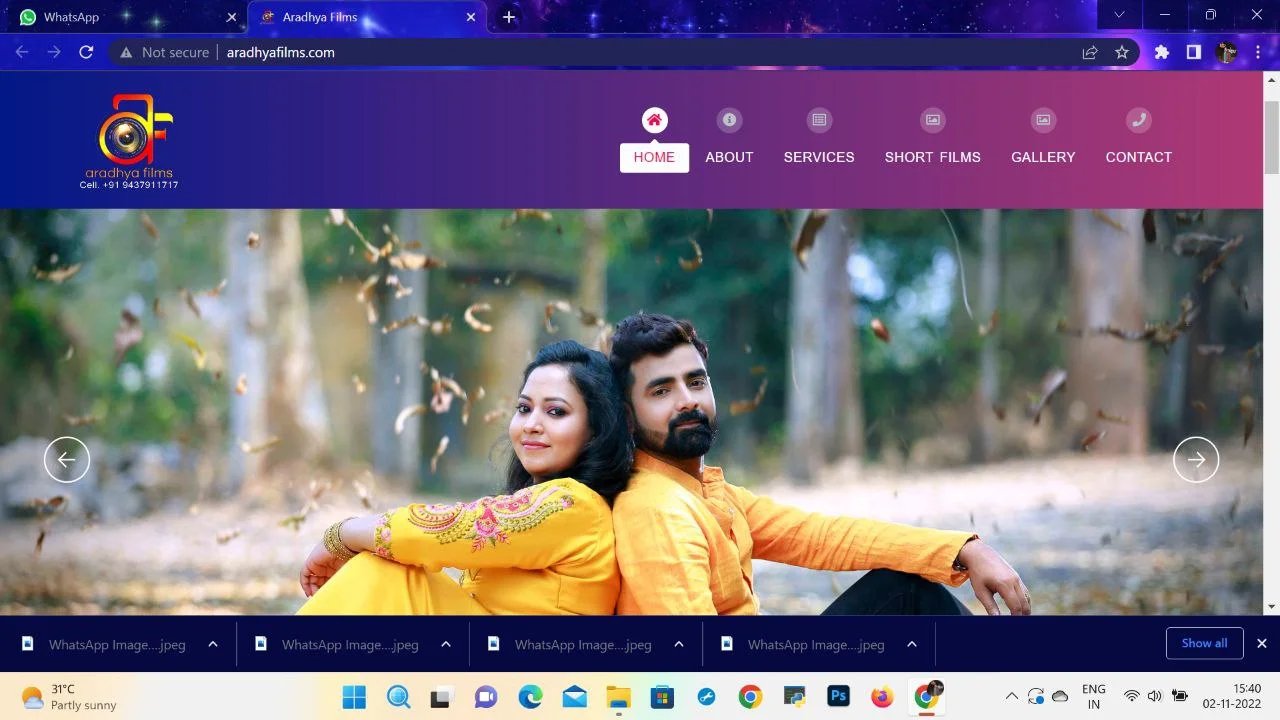
Task: Bookmark this page with star icon
Action: click(1122, 52)
